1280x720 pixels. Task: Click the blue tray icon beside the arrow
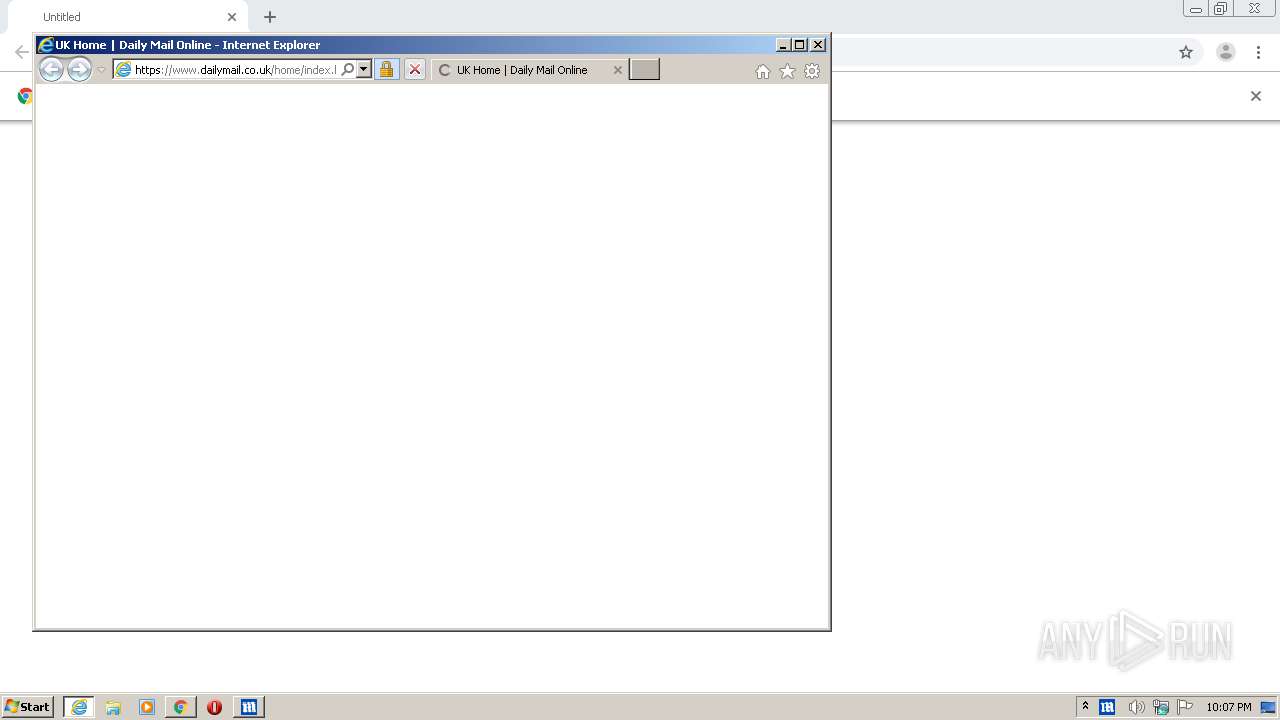[1107, 707]
